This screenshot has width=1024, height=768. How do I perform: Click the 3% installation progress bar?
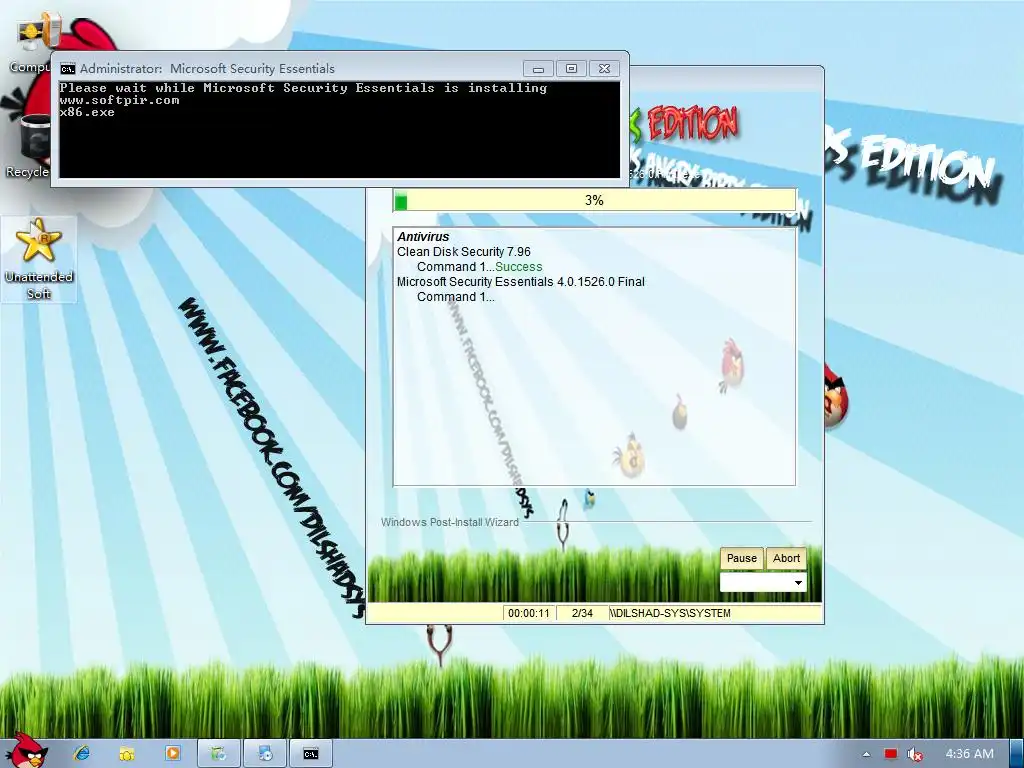pos(594,200)
